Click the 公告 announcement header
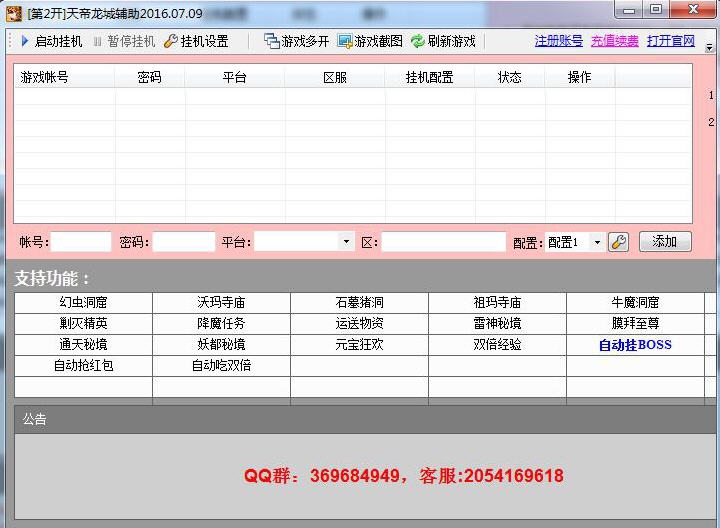Viewport: 720px width, 528px height. click(x=367, y=419)
